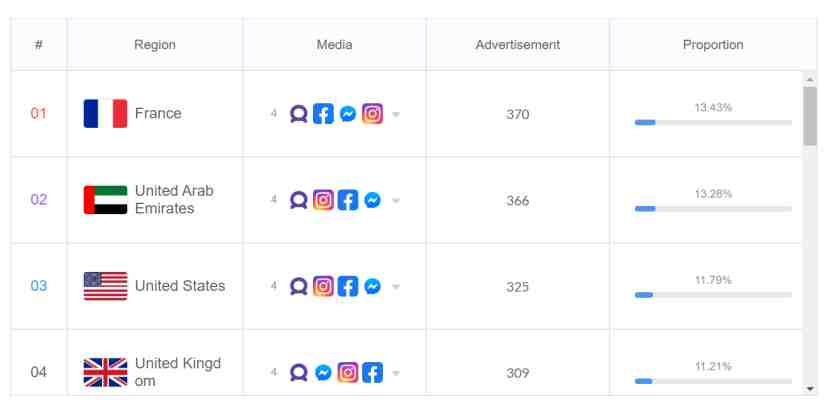Click the Region column header
Viewport: 831px width, 409px height.
pyautogui.click(x=155, y=45)
